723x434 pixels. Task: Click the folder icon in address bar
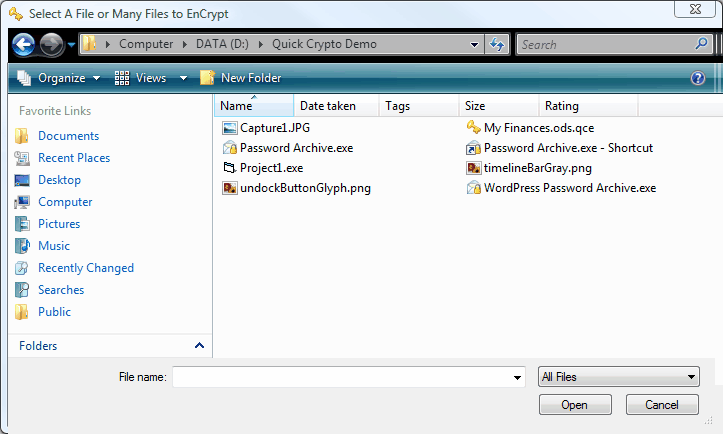point(89,44)
